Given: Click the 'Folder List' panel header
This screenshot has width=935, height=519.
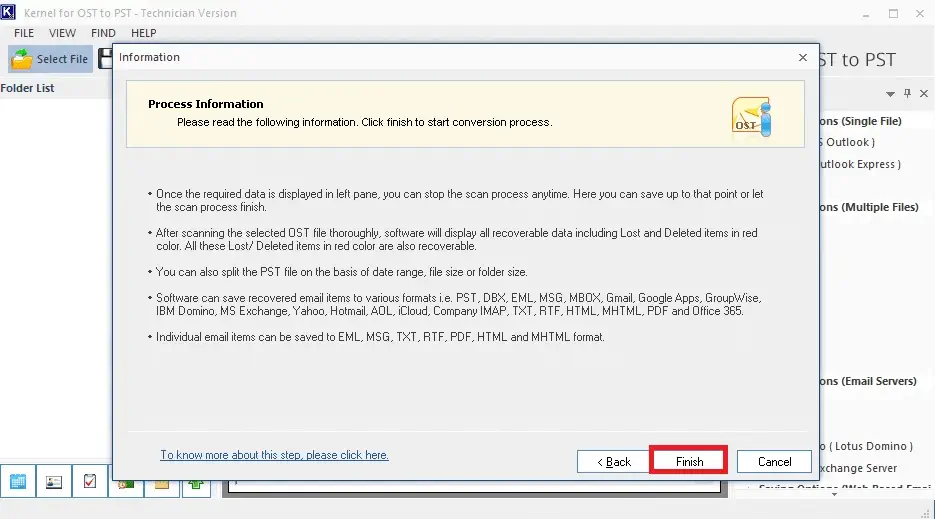Looking at the screenshot, I should click(27, 88).
